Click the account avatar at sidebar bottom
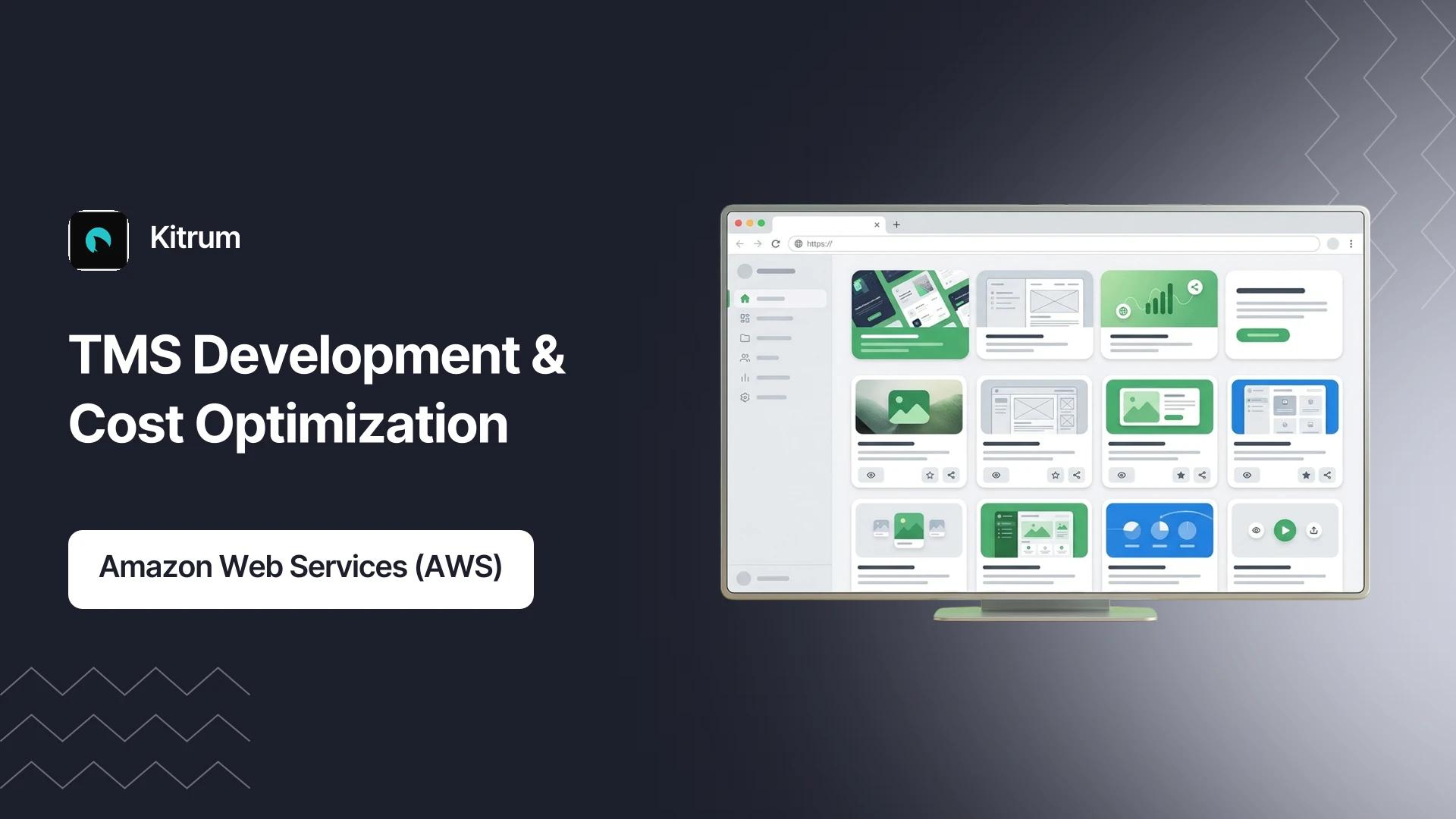 [744, 579]
